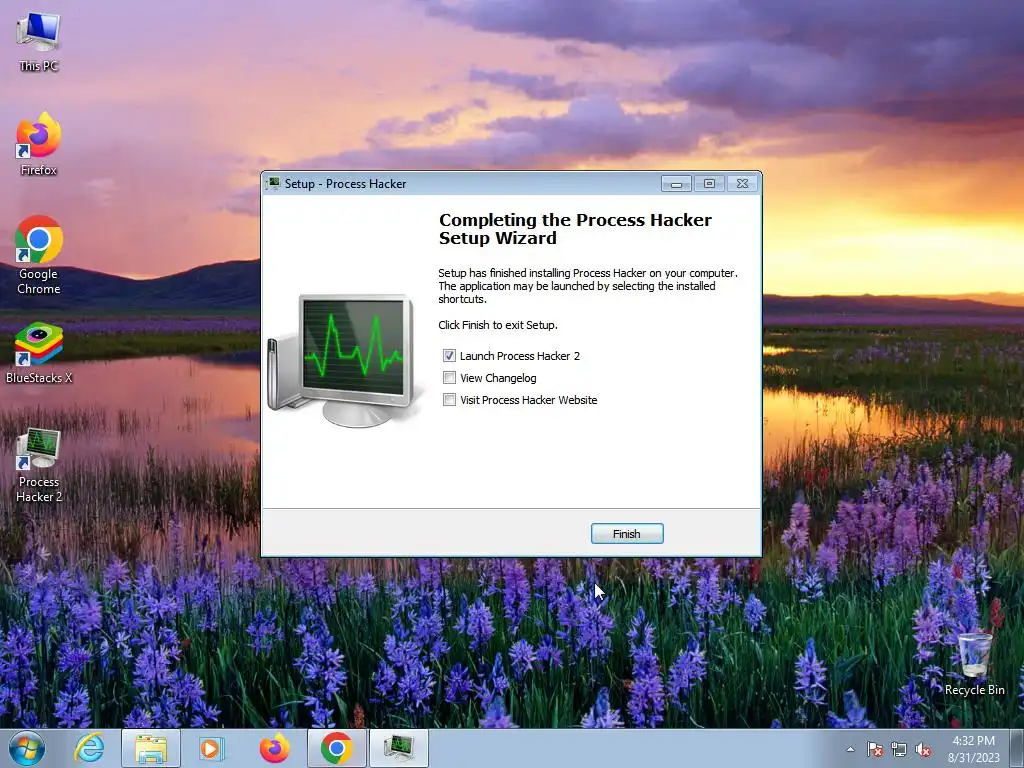The image size is (1024, 768).
Task: Switch to Chrome in the taskbar
Action: coord(336,748)
